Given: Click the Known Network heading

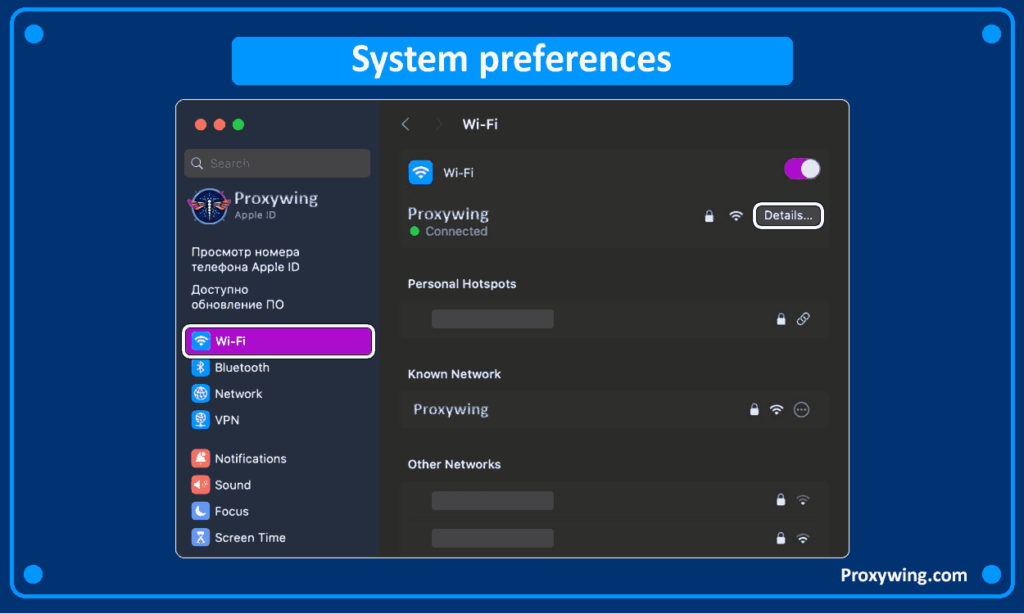Looking at the screenshot, I should pyautogui.click(x=455, y=374).
